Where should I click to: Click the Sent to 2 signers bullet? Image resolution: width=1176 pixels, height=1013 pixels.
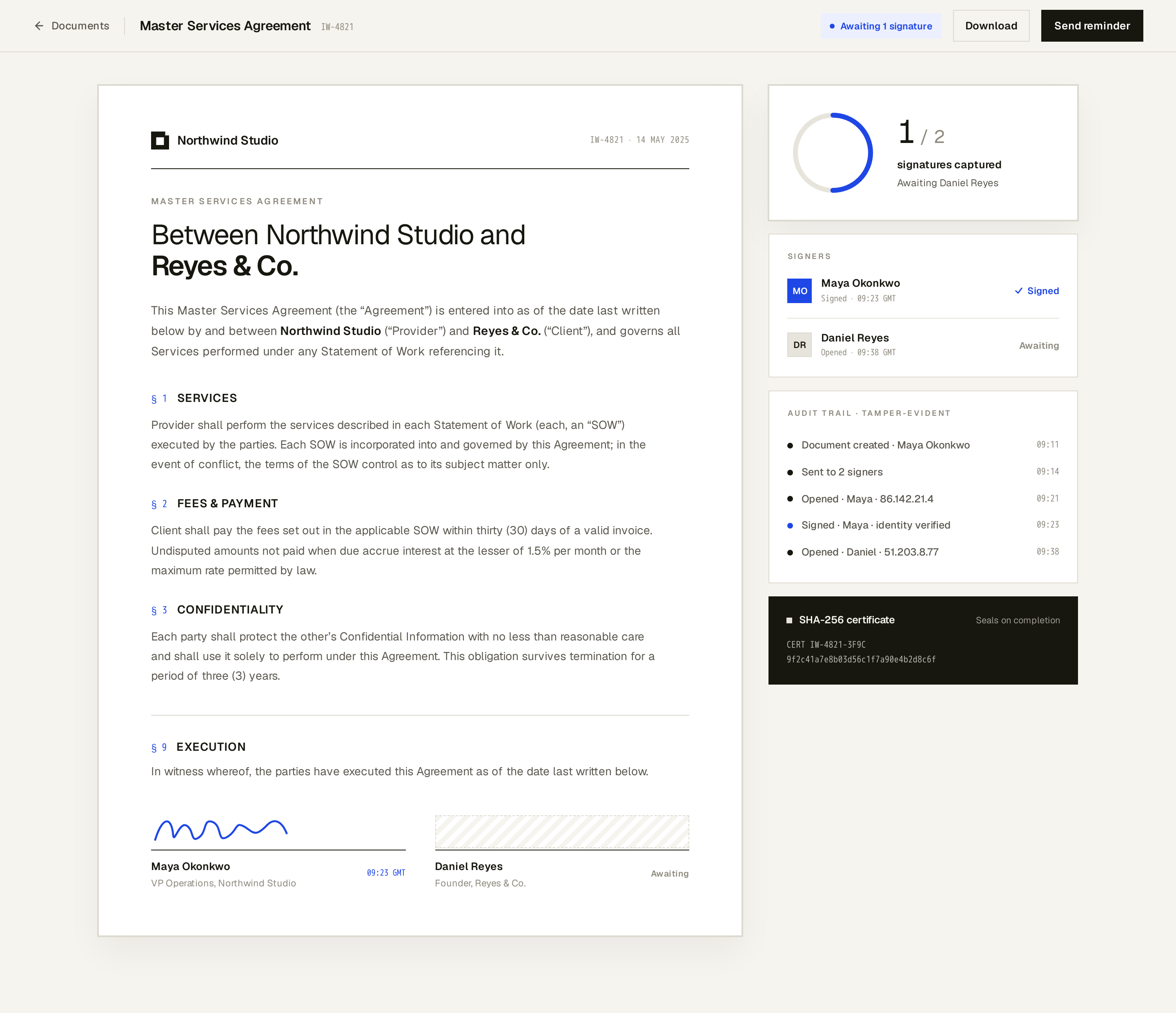coord(790,473)
